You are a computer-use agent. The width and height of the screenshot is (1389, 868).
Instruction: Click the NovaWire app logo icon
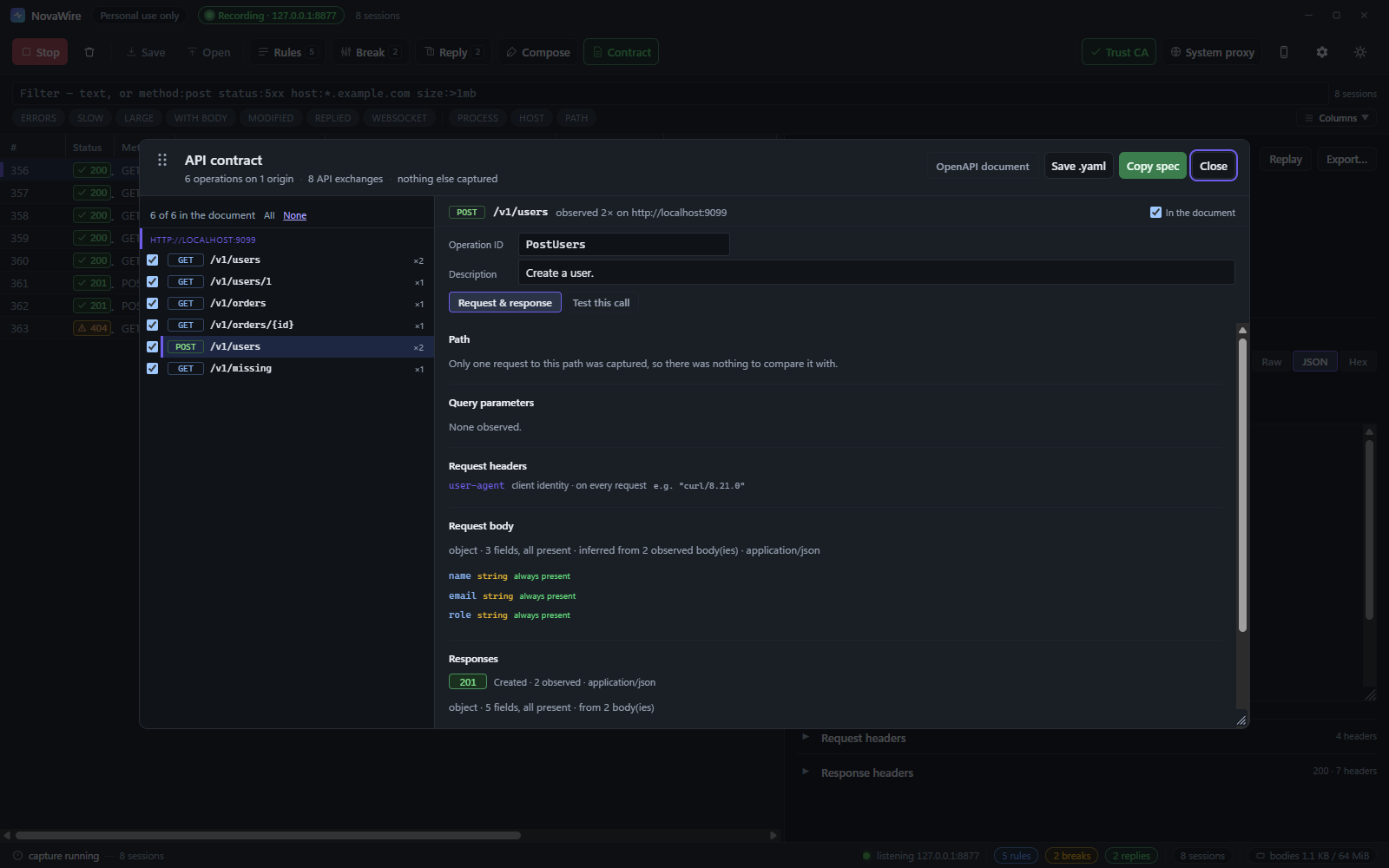pyautogui.click(x=17, y=16)
